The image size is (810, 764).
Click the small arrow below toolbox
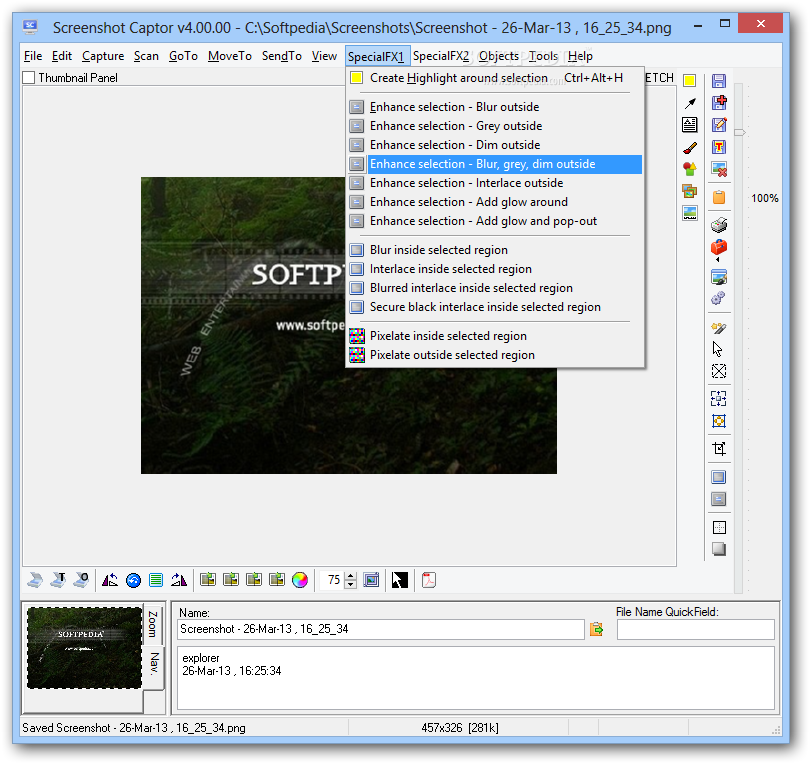coord(718,260)
